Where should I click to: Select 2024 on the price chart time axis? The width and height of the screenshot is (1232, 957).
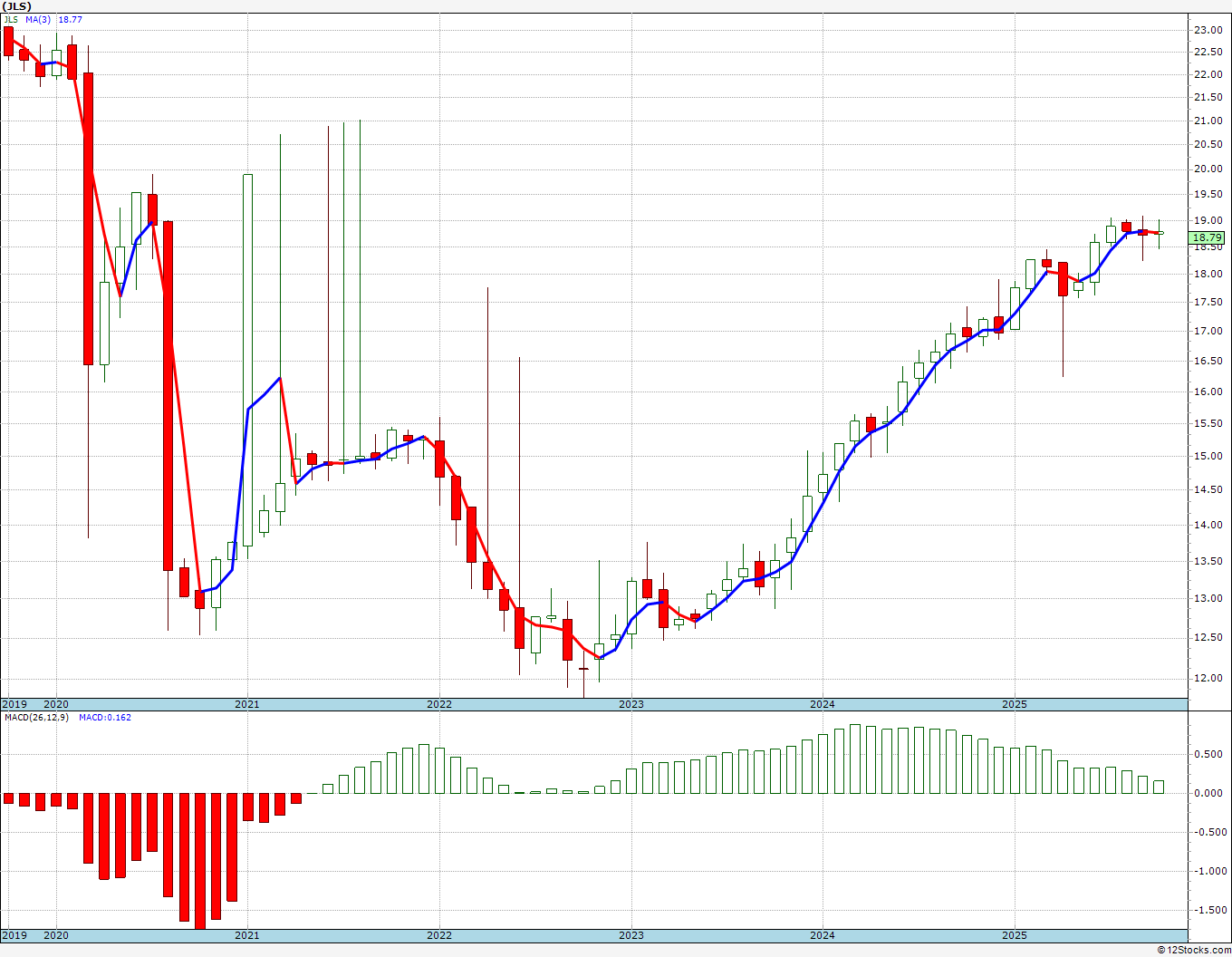[x=823, y=704]
